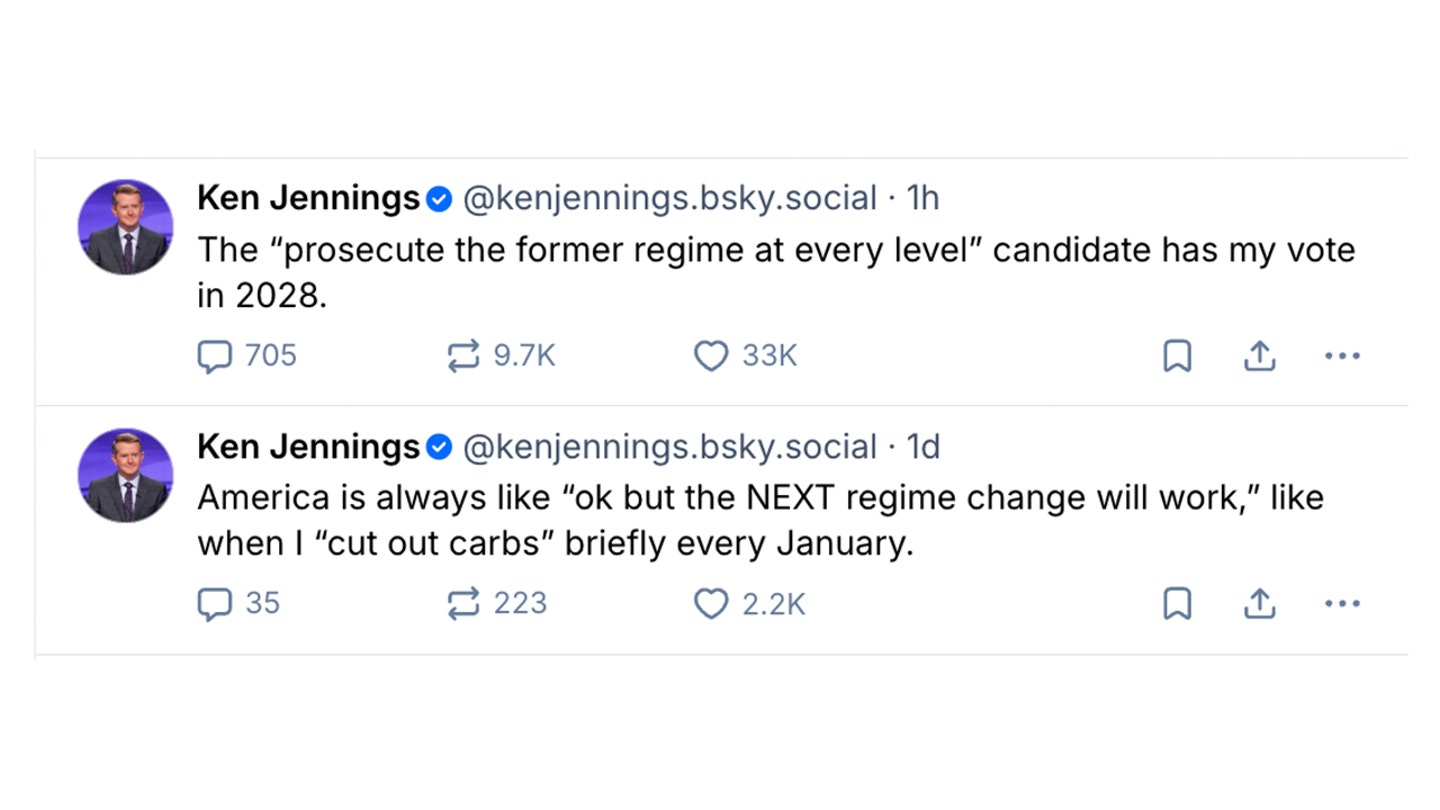Image resolution: width=1440 pixels, height=810 pixels.
Task: Reply to the 'cut out carbs' post
Action: pos(214,604)
